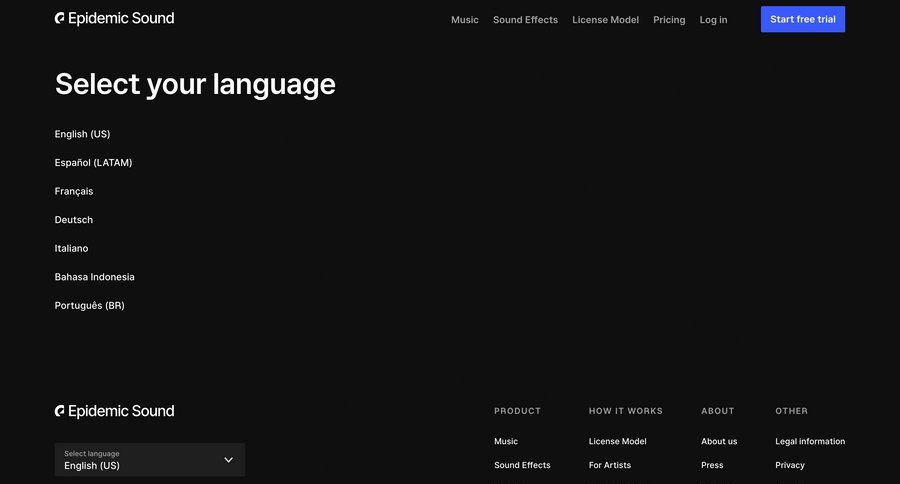Open Privacy footer link
This screenshot has width=900, height=484.
789,465
